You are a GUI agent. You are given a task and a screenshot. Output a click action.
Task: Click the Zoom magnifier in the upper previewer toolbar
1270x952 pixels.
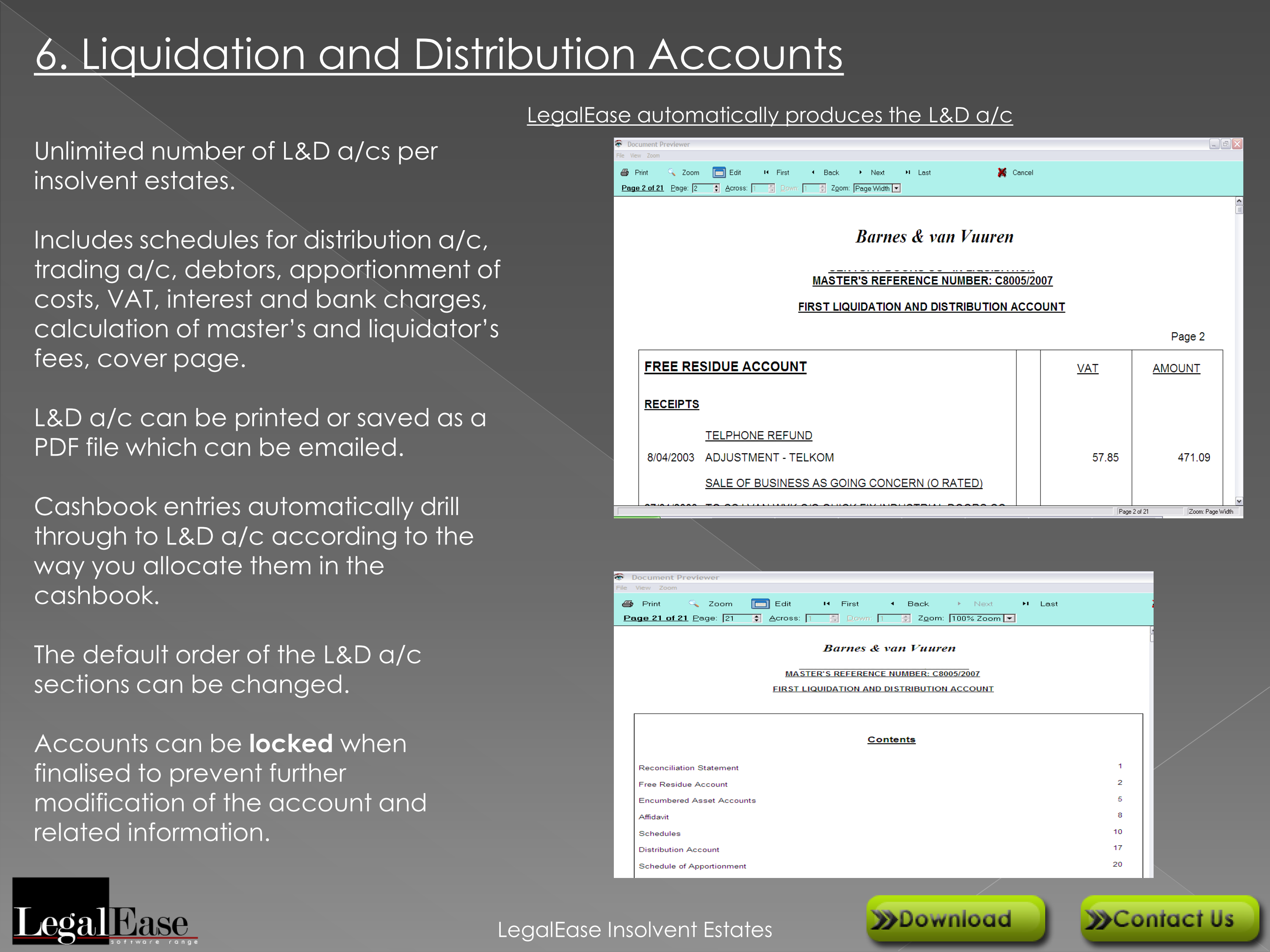(x=671, y=172)
